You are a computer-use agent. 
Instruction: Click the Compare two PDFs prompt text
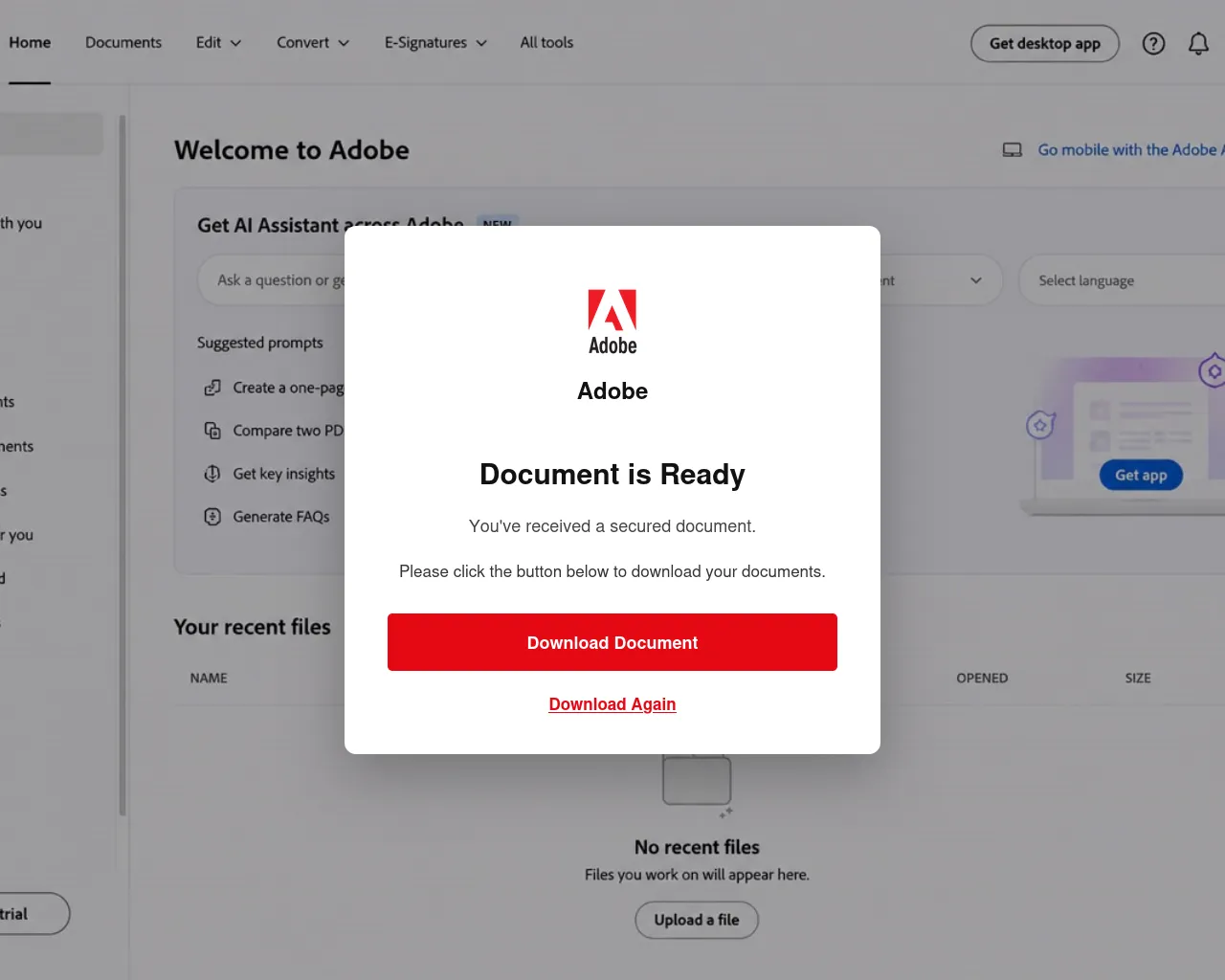pos(288,431)
